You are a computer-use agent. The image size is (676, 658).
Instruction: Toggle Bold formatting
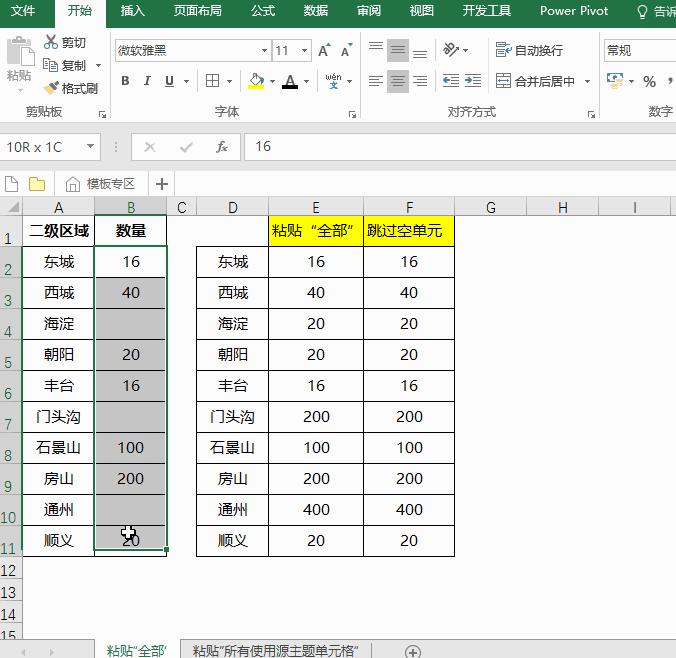(125, 81)
